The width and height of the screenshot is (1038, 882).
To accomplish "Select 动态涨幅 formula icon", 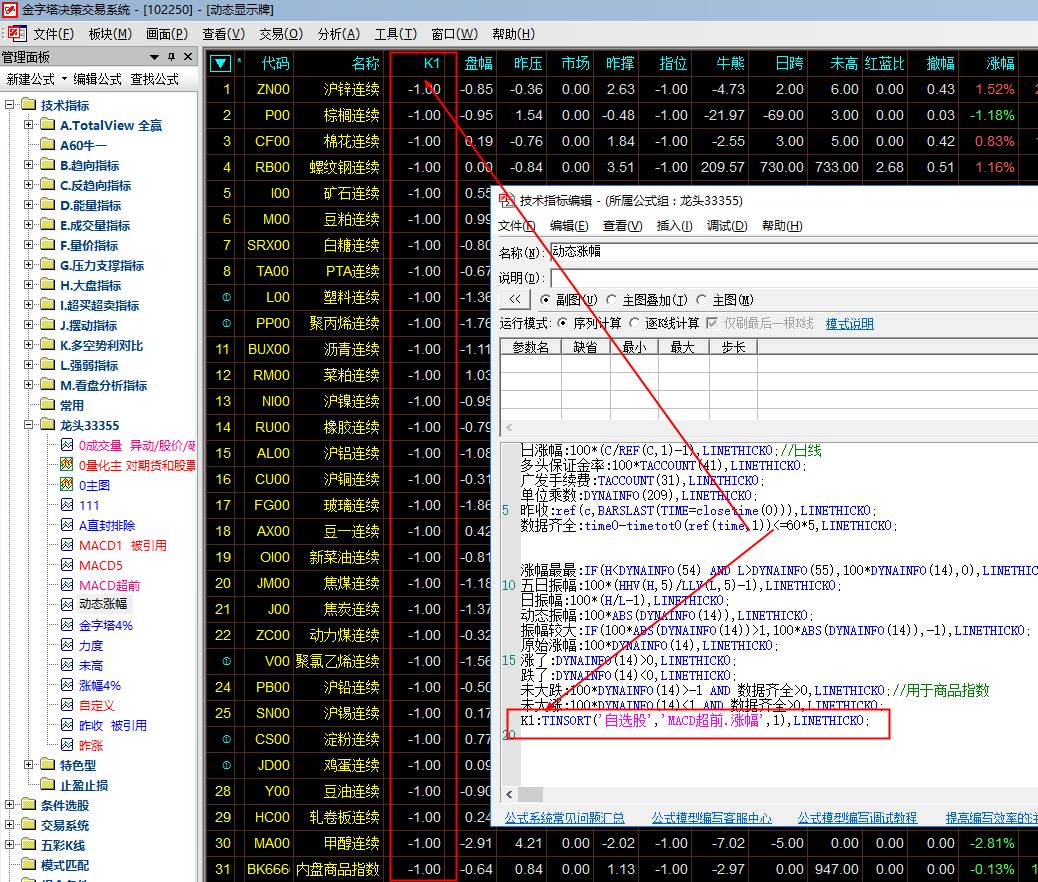I will [x=67, y=604].
